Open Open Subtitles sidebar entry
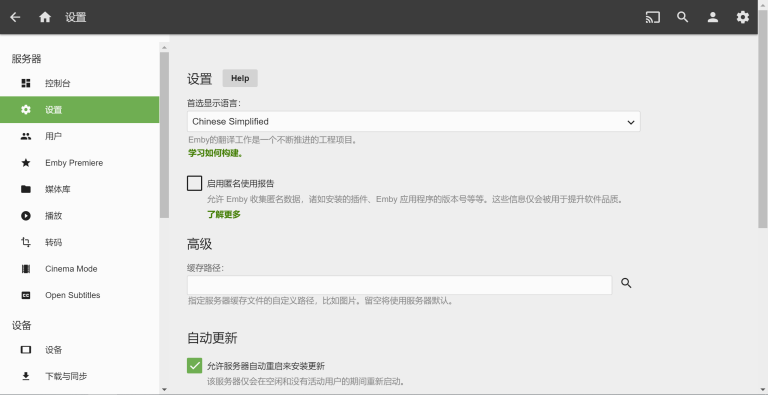The image size is (768, 395). pos(79,295)
